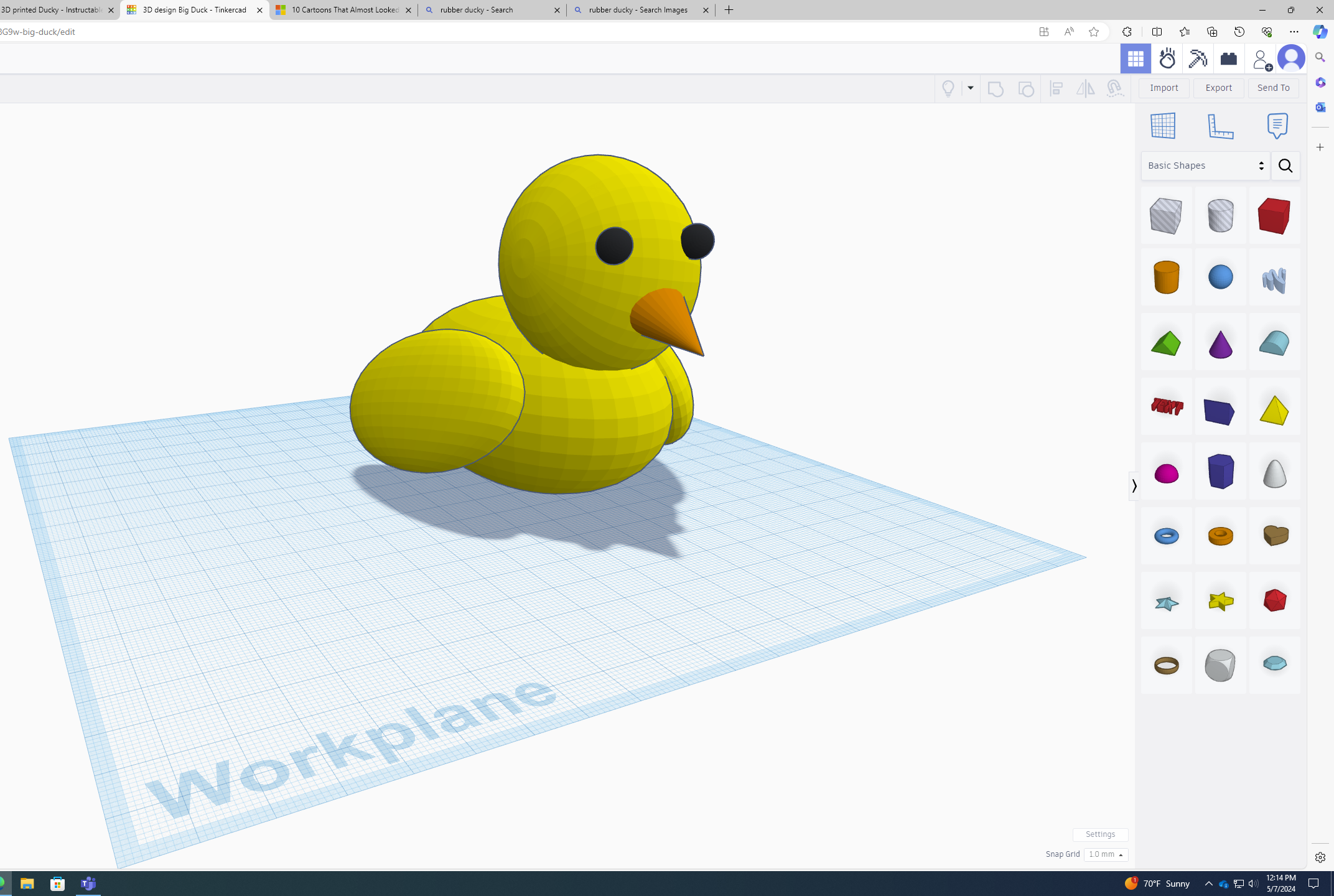
Task: Switch to the rubber ducky Search Images tab
Action: click(x=640, y=10)
